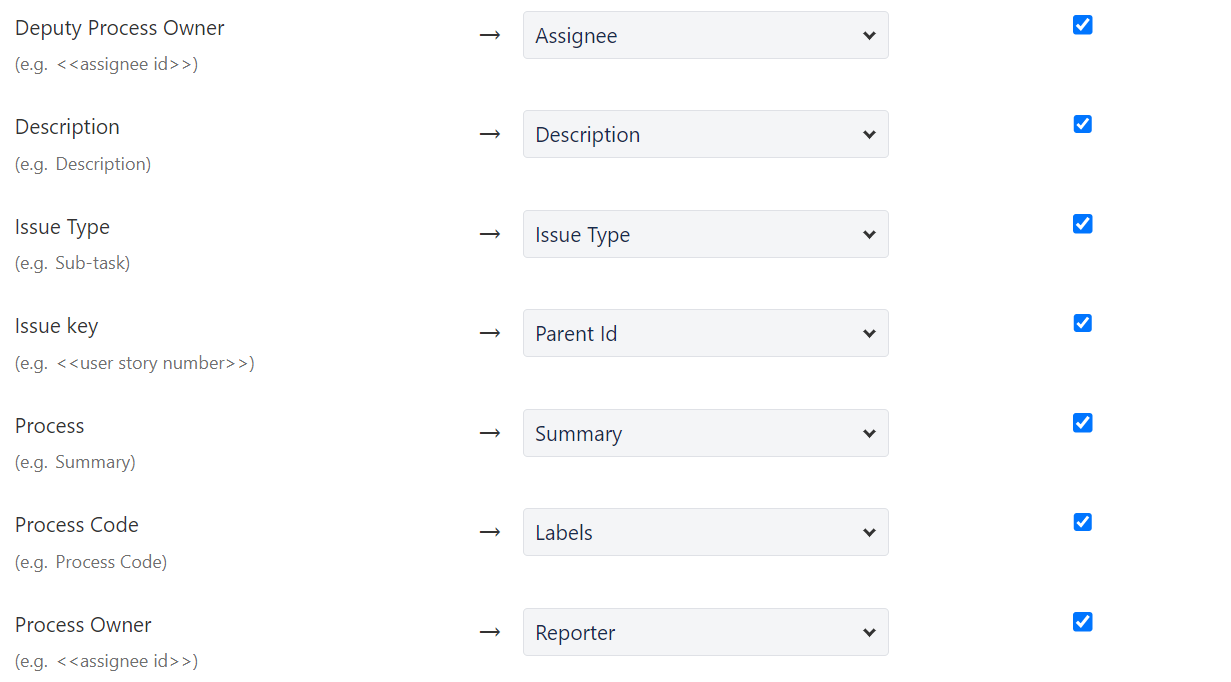Screen dimensions: 1231x682
Task: Uncheck the Deputy Process Owner mapping checkbox
Action: click(x=1082, y=25)
